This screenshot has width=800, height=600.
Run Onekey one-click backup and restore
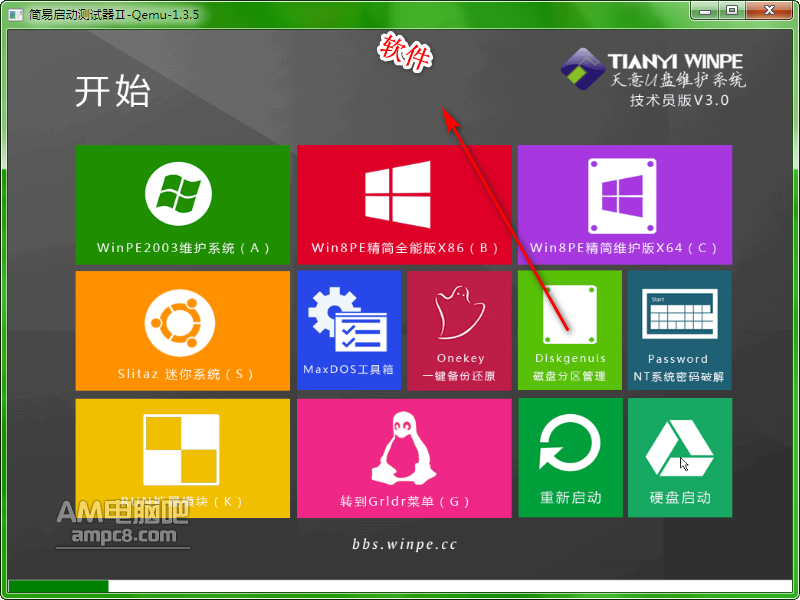click(x=460, y=331)
